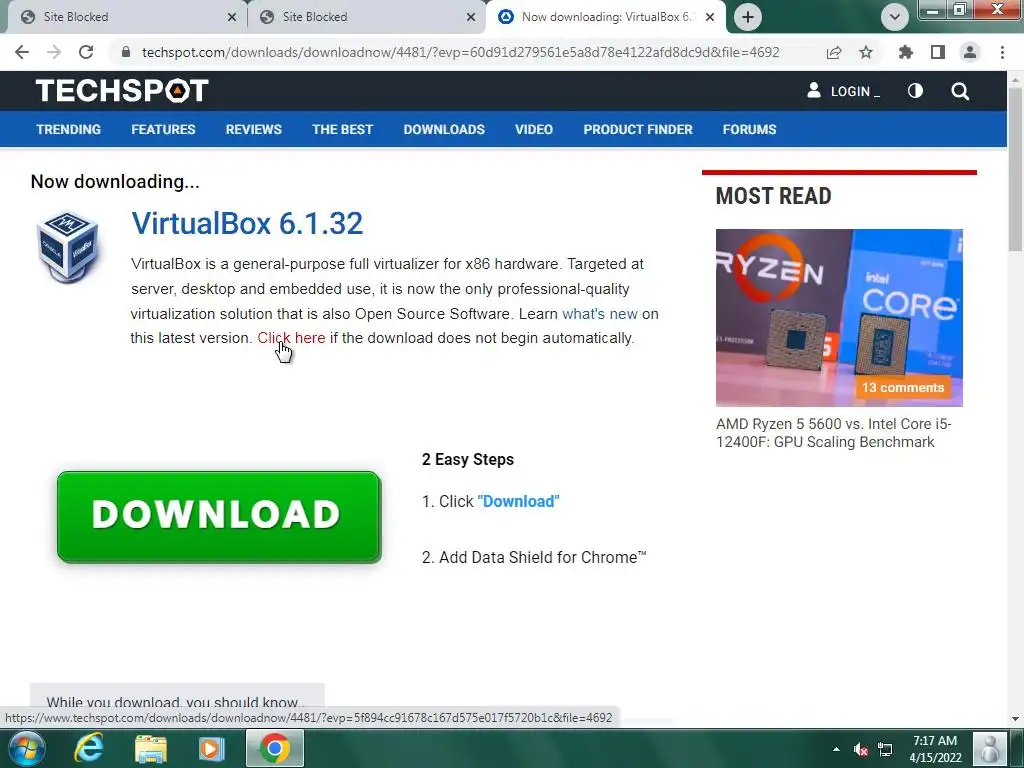Open the Extensions puzzle icon
Screen dimensions: 1024x768
point(906,52)
